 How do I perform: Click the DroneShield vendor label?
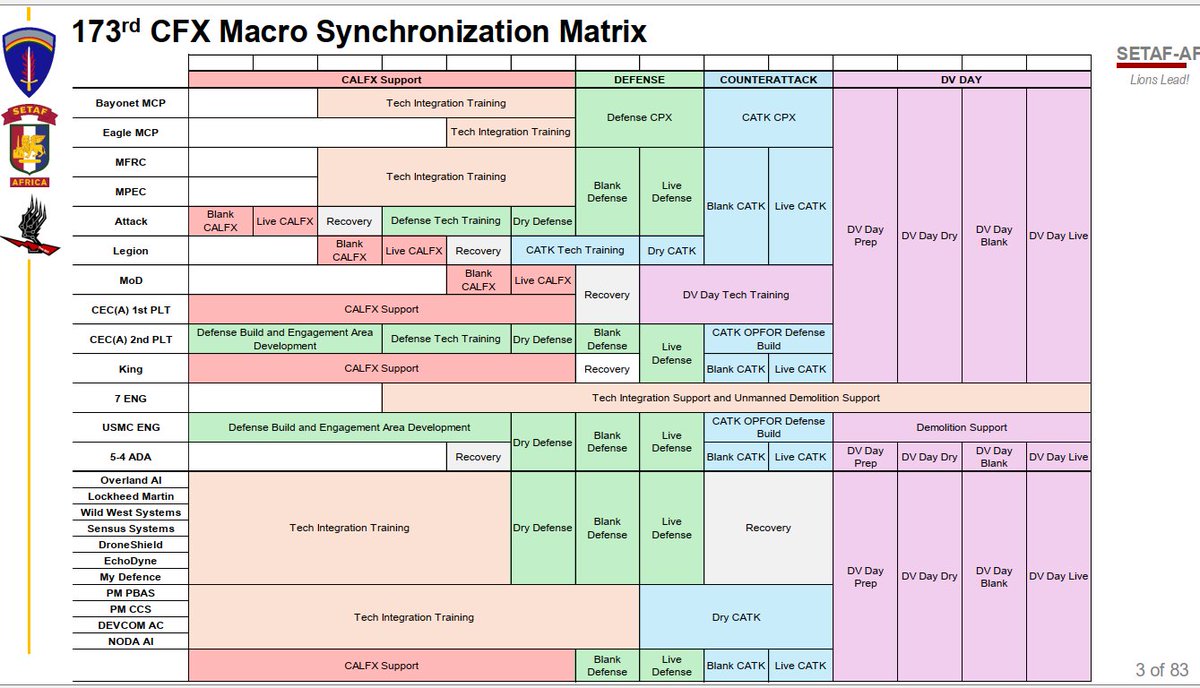point(130,544)
